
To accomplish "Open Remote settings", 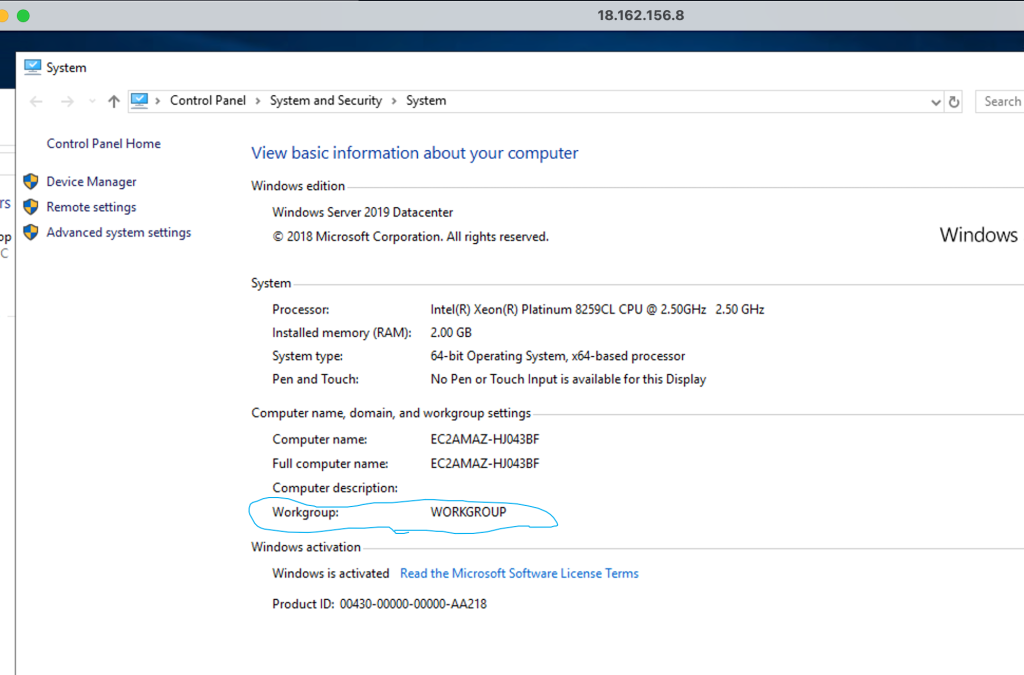I will [x=91, y=207].
